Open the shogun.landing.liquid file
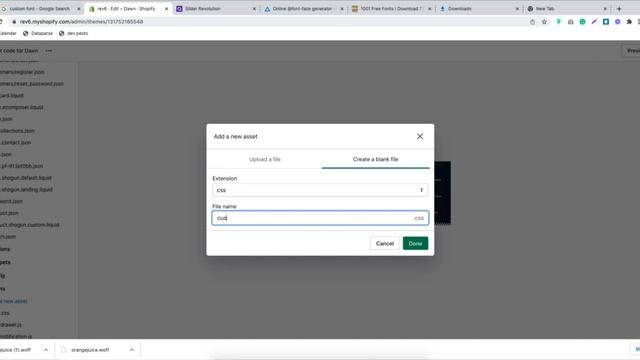This screenshot has width=640, height=360. pyautogui.click(x=27, y=189)
